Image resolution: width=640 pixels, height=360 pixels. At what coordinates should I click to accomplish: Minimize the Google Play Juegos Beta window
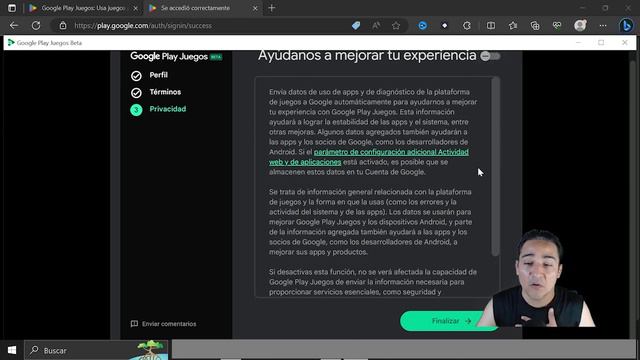coord(578,42)
